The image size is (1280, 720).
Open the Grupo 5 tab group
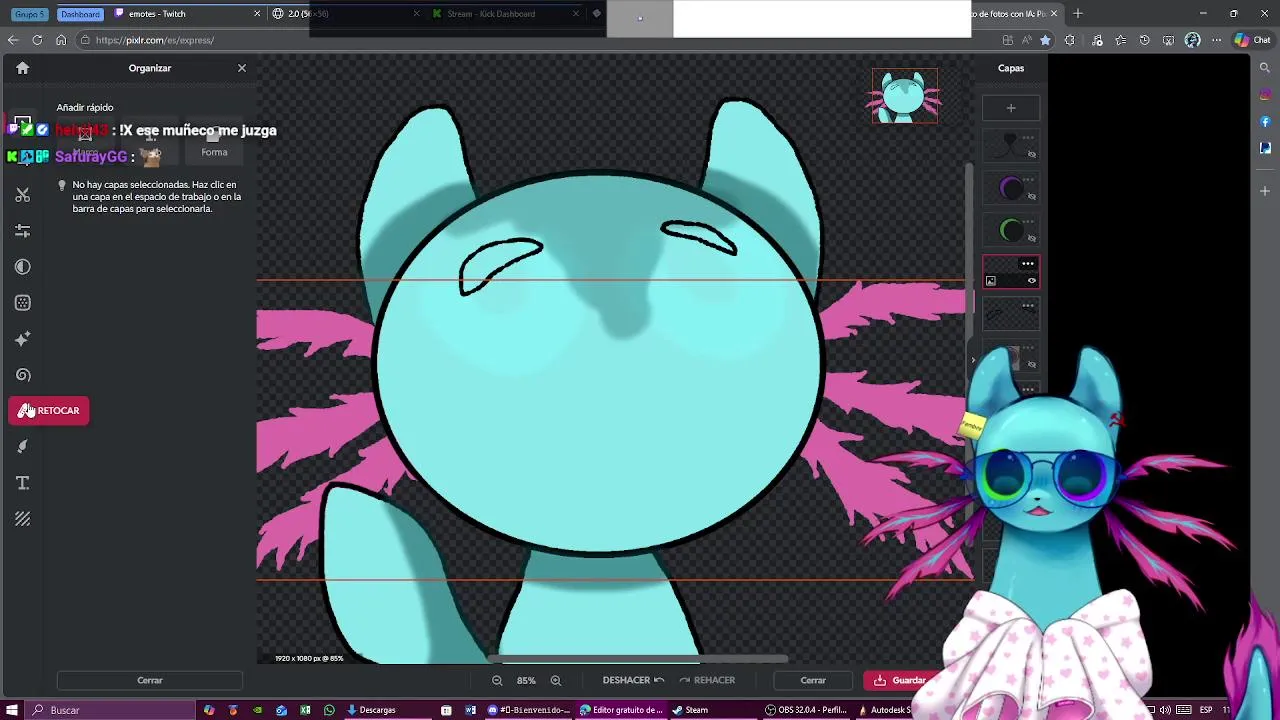29,14
